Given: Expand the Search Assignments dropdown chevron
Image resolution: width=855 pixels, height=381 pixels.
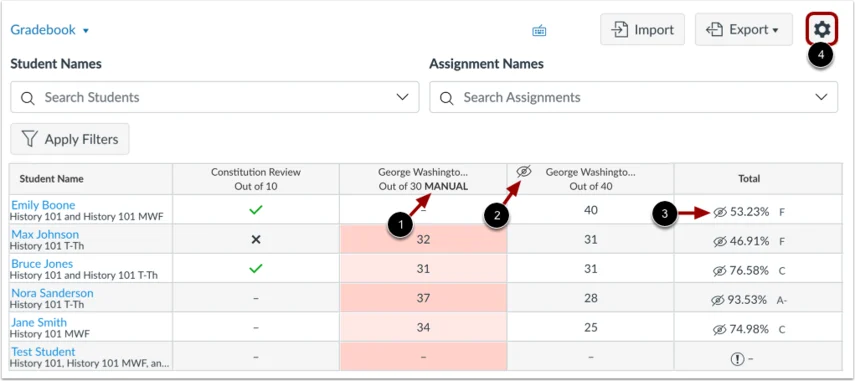Looking at the screenshot, I should click(x=821, y=98).
